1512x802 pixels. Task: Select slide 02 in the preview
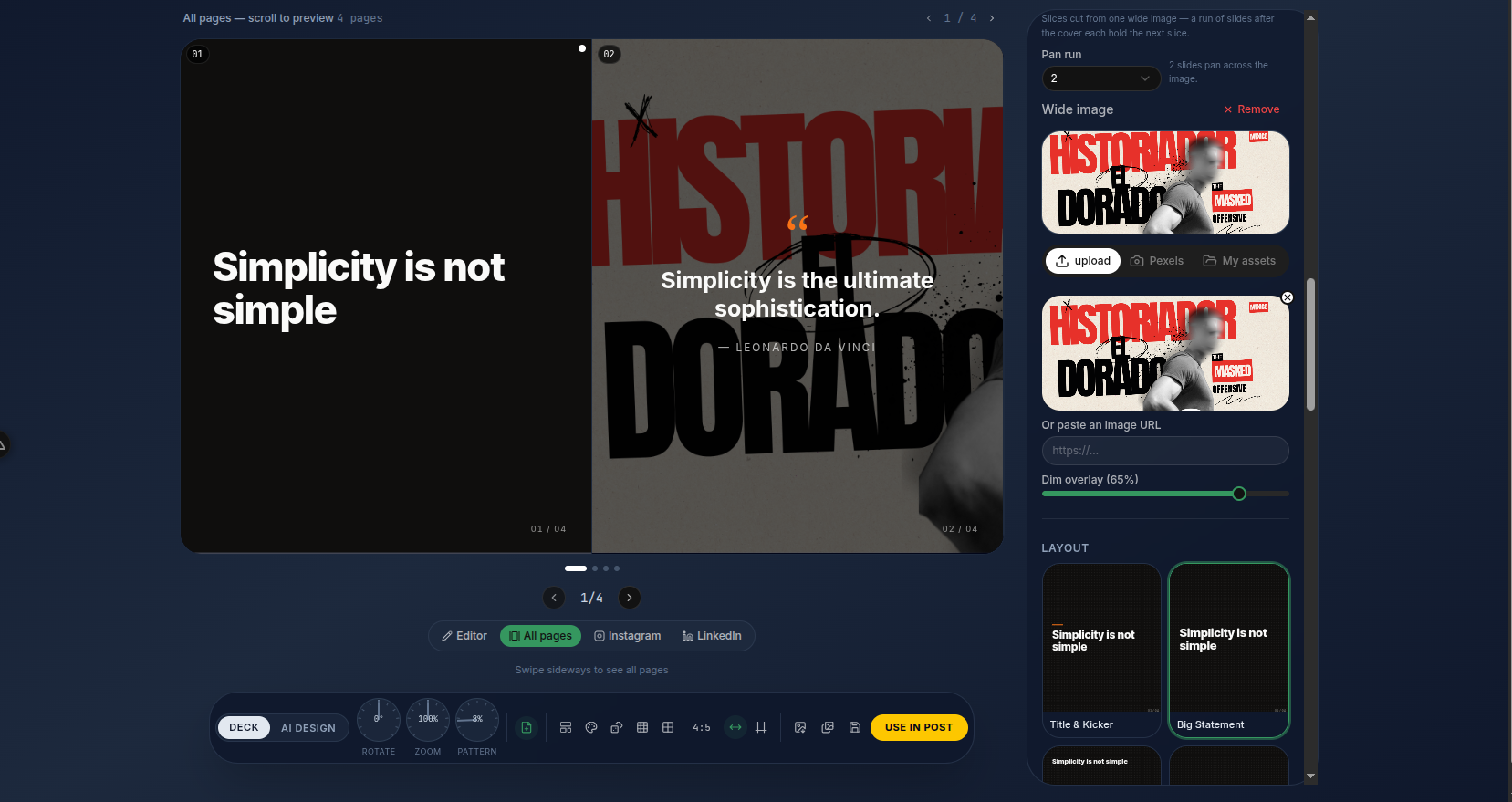(798, 296)
